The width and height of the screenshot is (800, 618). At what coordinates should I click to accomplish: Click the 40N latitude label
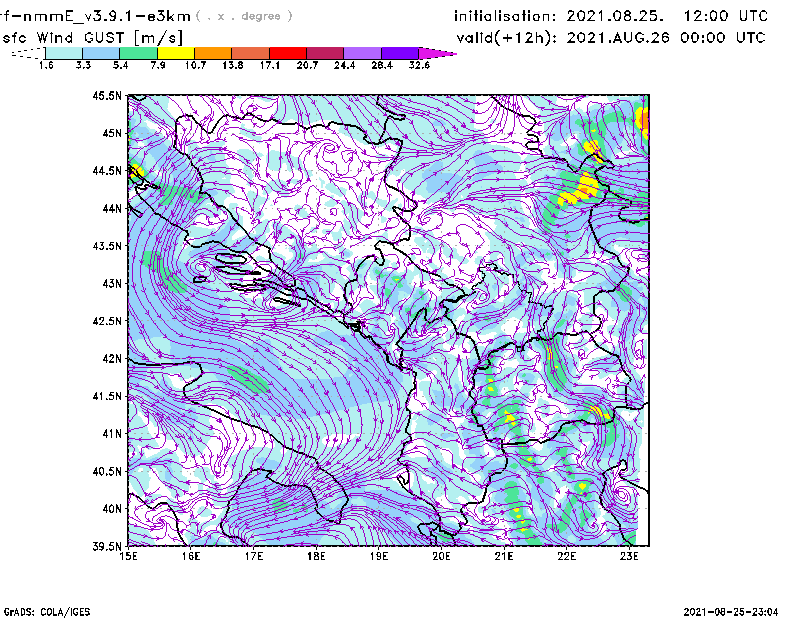tap(112, 509)
